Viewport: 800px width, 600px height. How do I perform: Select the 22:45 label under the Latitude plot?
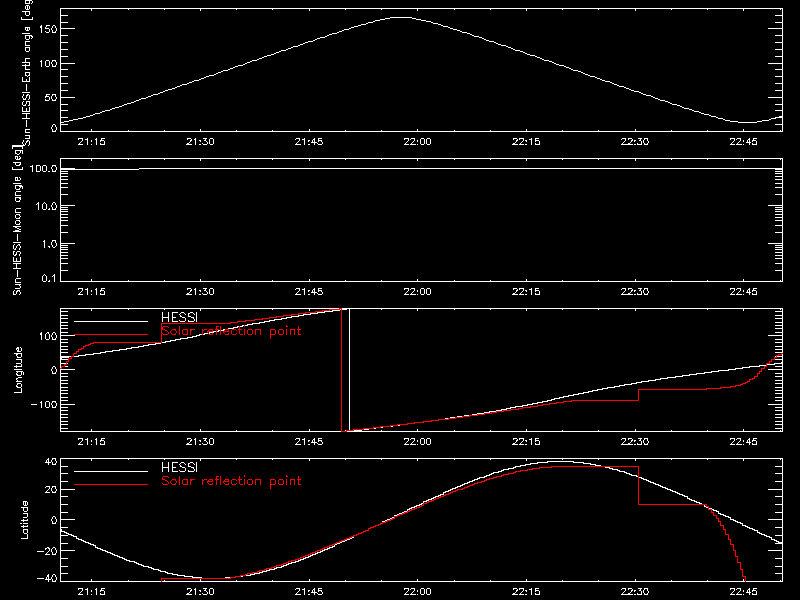[x=743, y=592]
